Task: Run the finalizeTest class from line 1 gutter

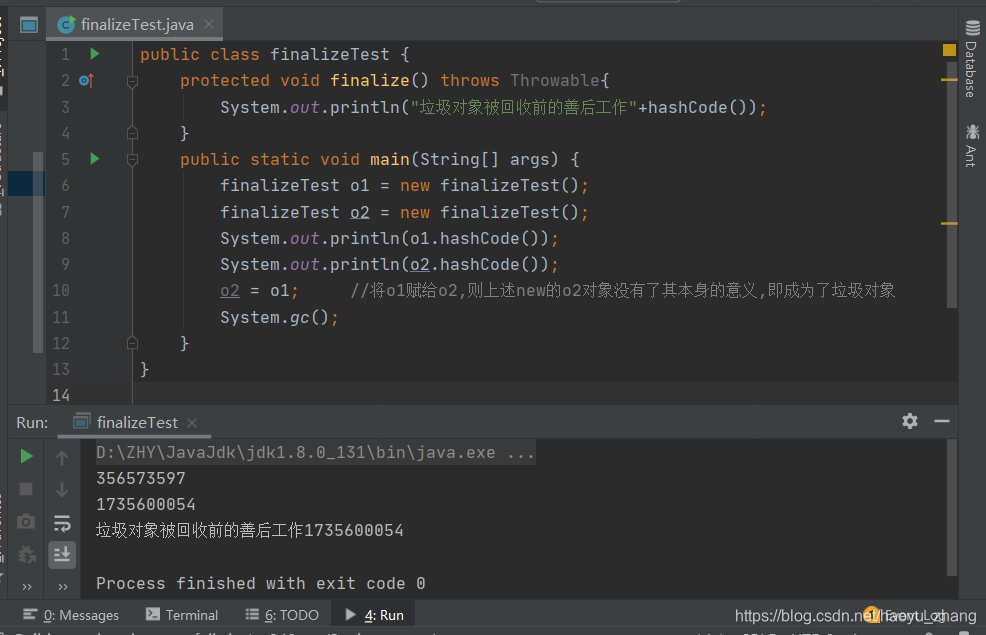Action: pyautogui.click(x=94, y=54)
